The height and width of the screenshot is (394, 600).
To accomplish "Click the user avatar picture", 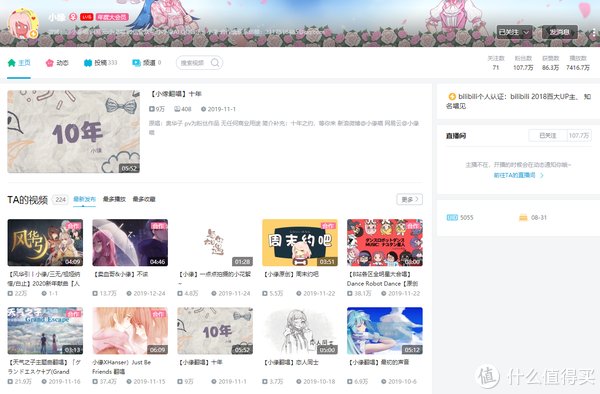I will click(23, 24).
